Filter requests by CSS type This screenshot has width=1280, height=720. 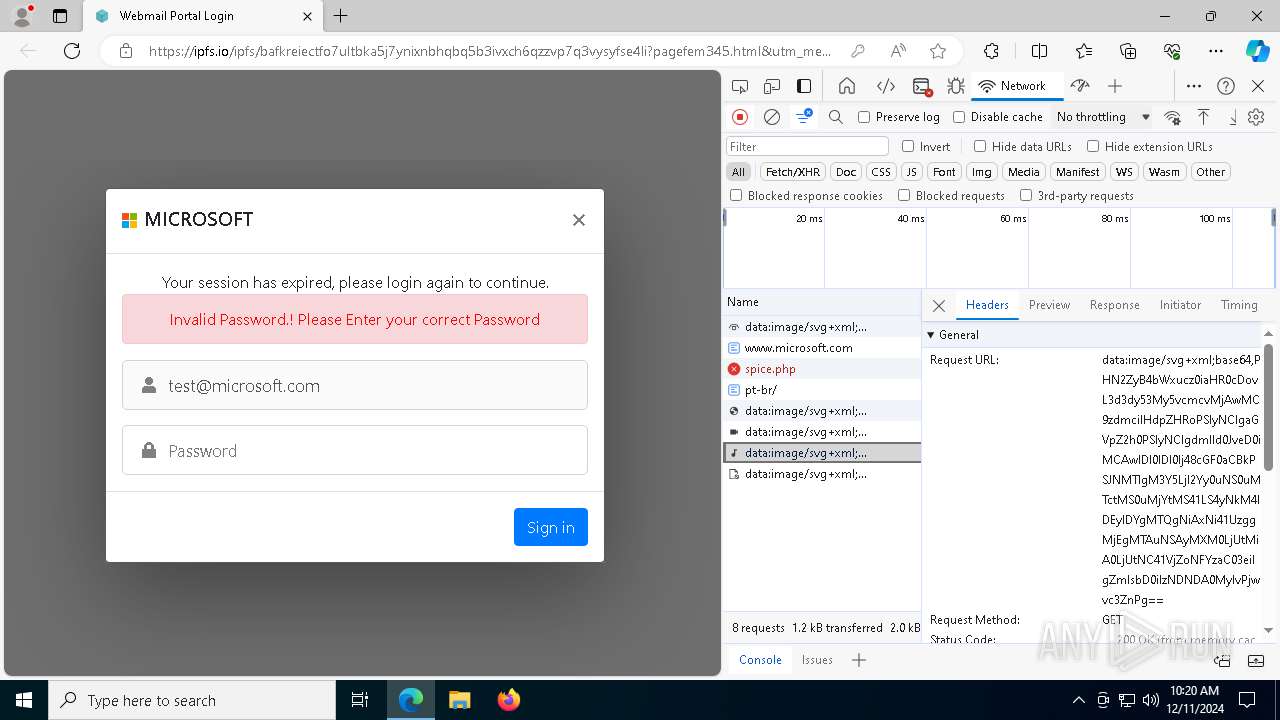point(880,172)
